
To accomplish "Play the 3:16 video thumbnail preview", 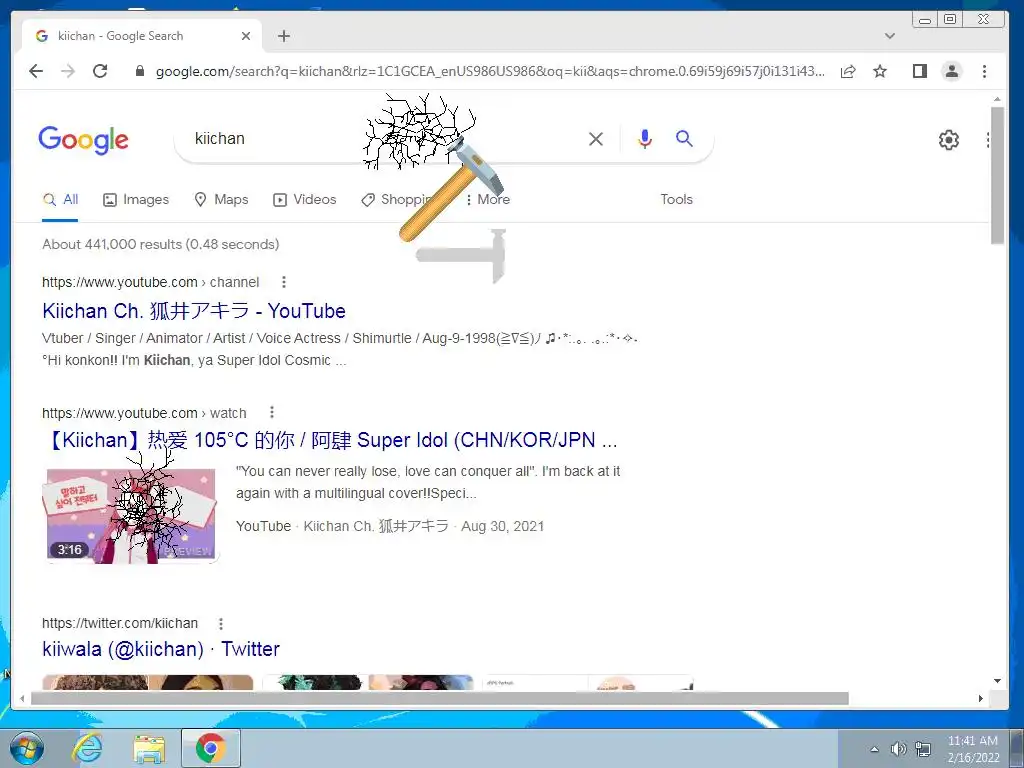I will pos(131,515).
